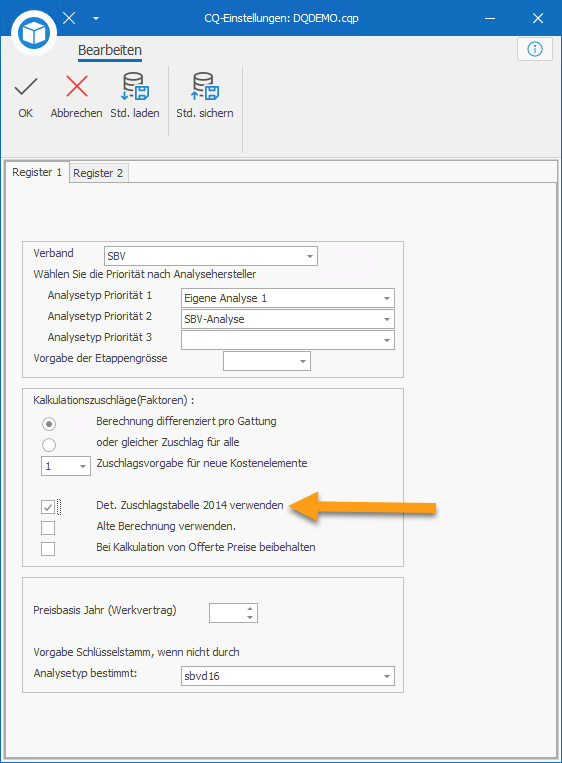Select oder gleicher Zuschlag für alle radio
The width and height of the screenshot is (562, 763).
click(49, 445)
